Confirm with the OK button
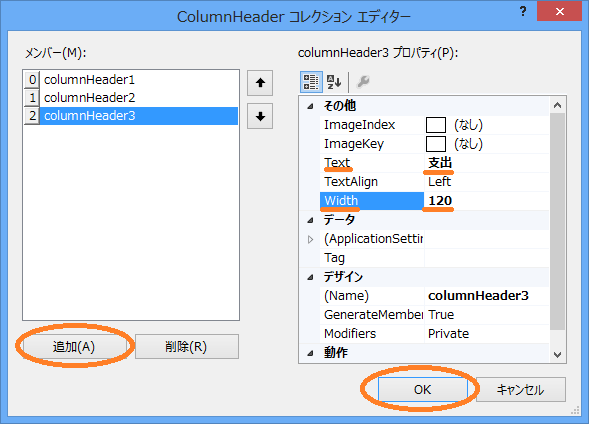This screenshot has height=424, width=589. click(423, 389)
